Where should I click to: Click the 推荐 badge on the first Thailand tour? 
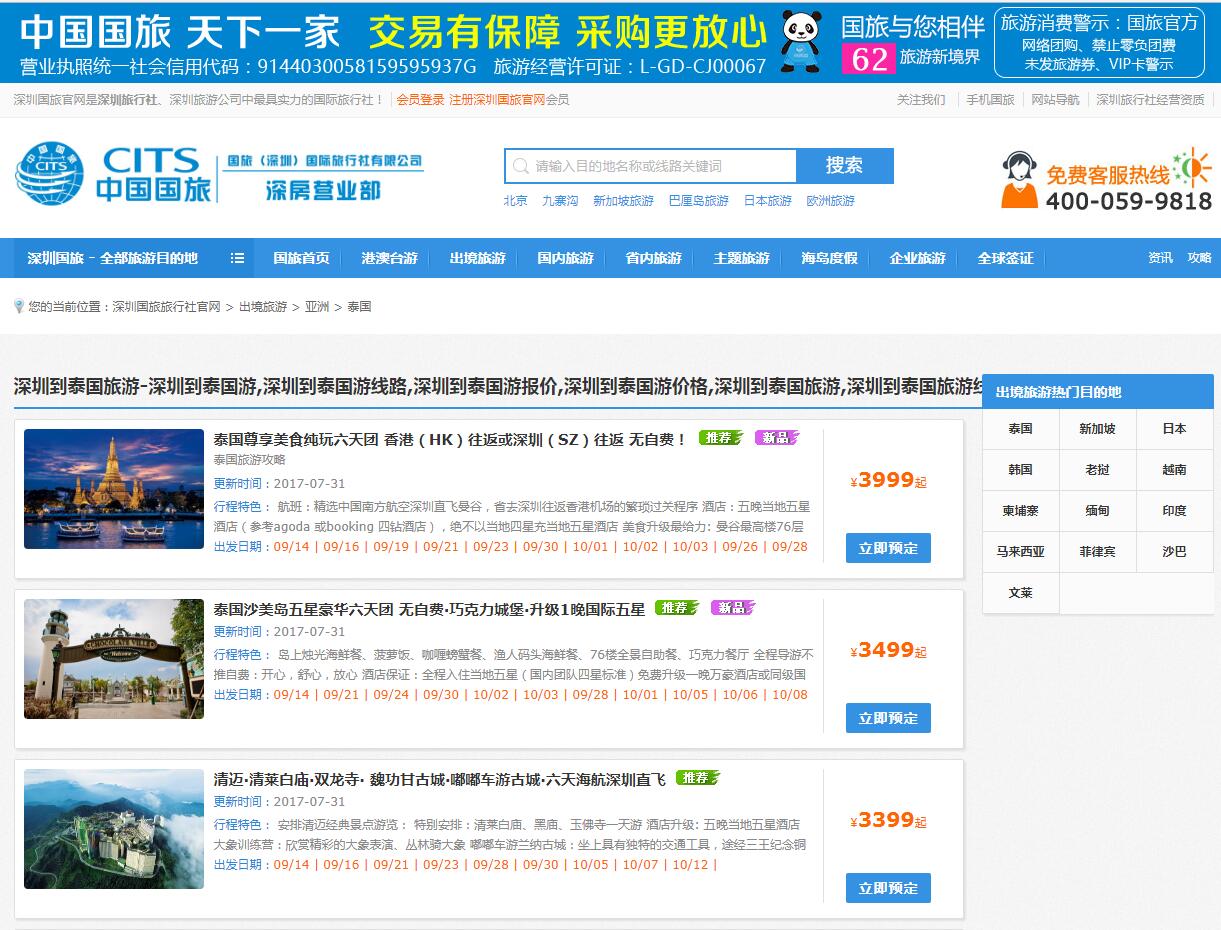pyautogui.click(x=719, y=439)
